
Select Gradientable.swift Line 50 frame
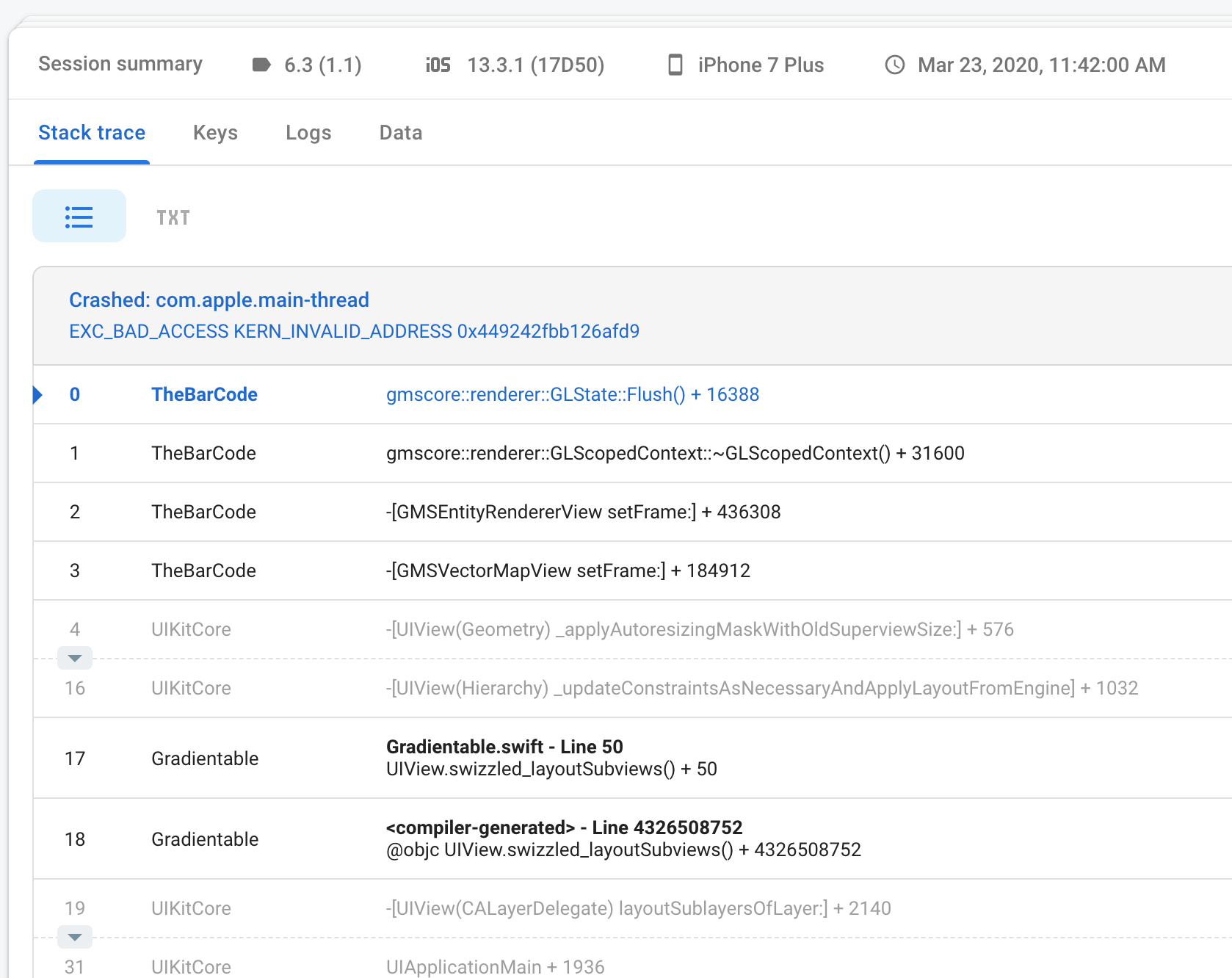point(504,747)
